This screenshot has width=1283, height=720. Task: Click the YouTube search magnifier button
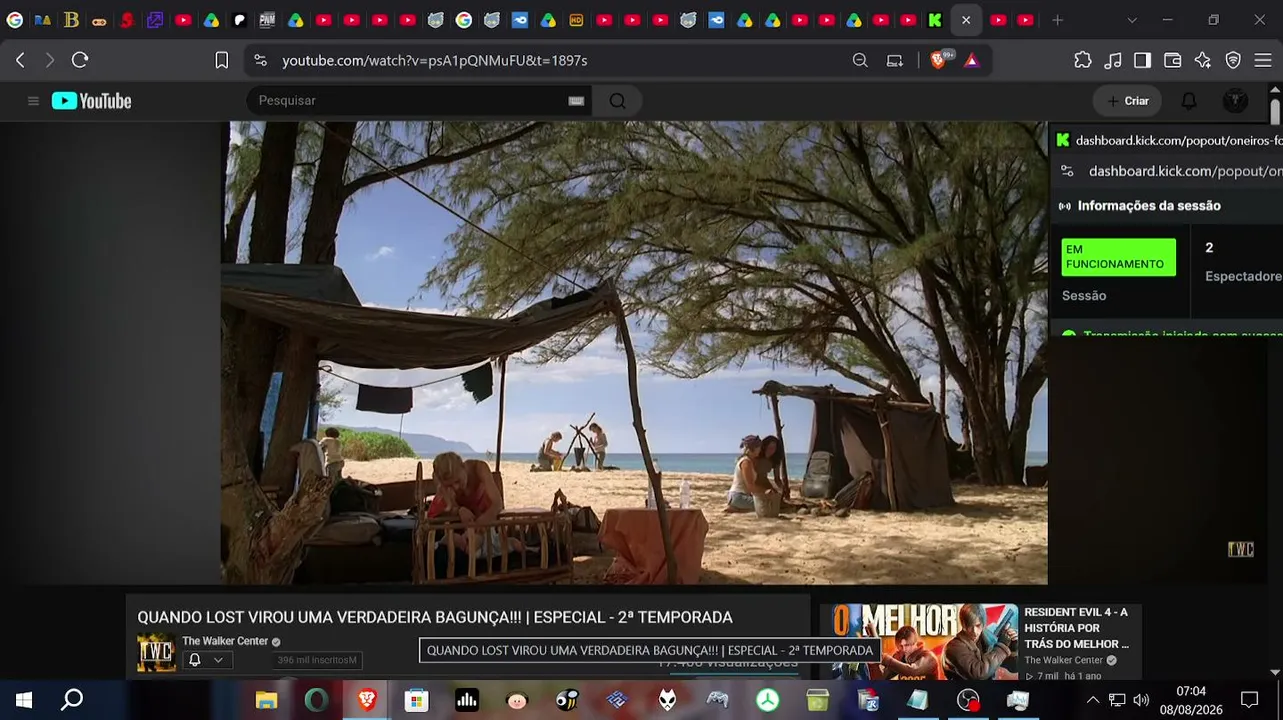617,100
